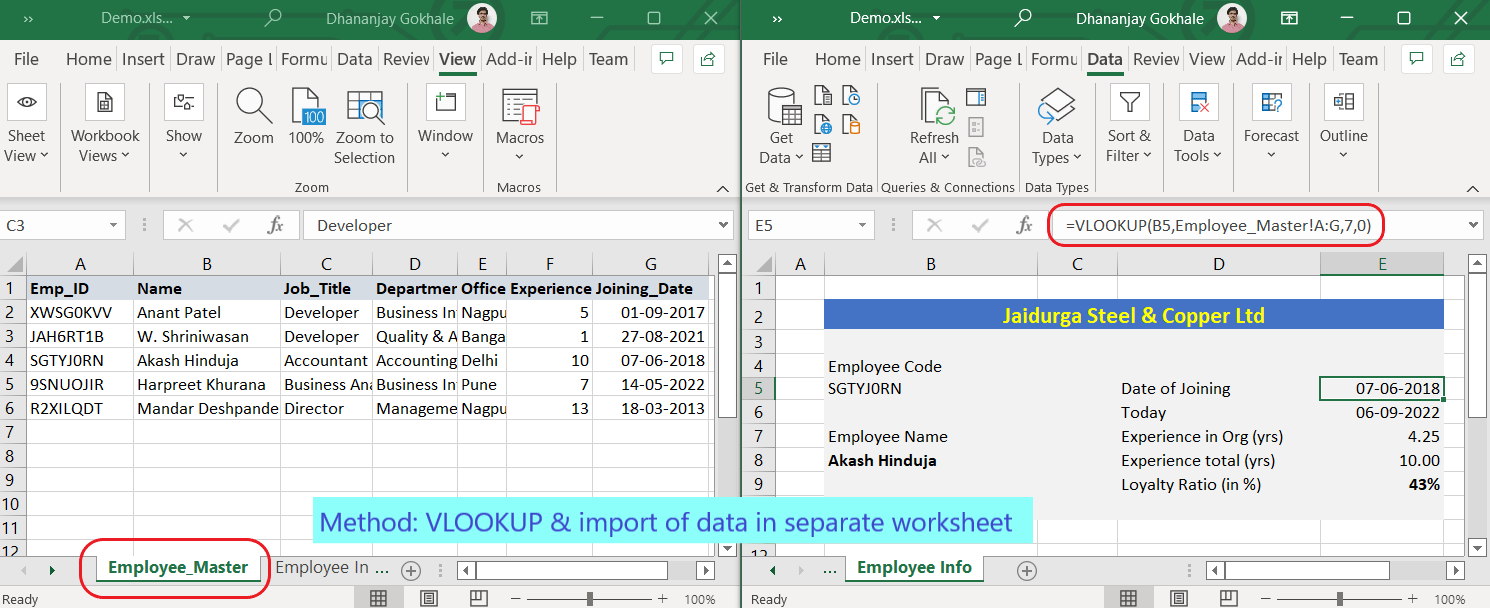Switch to Page Layout view
Screen dimensions: 1490x608
tap(428, 597)
